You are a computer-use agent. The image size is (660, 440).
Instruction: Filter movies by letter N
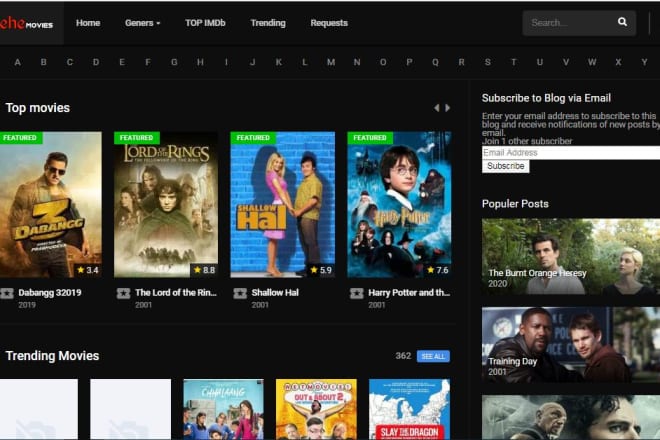pos(357,62)
